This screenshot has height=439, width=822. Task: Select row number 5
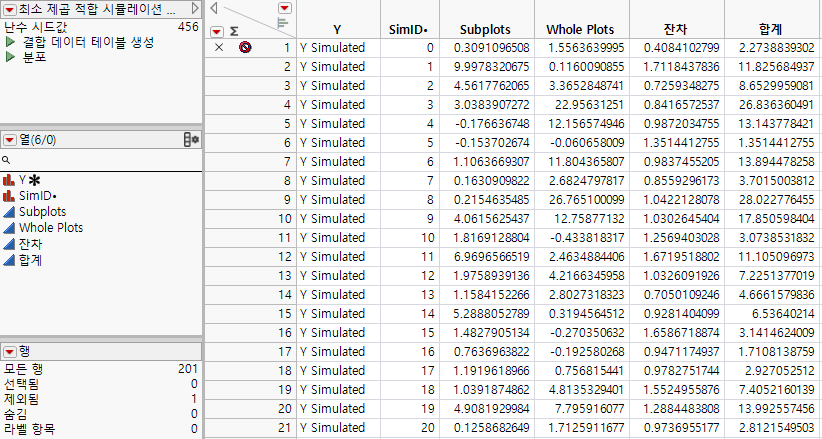[287, 124]
